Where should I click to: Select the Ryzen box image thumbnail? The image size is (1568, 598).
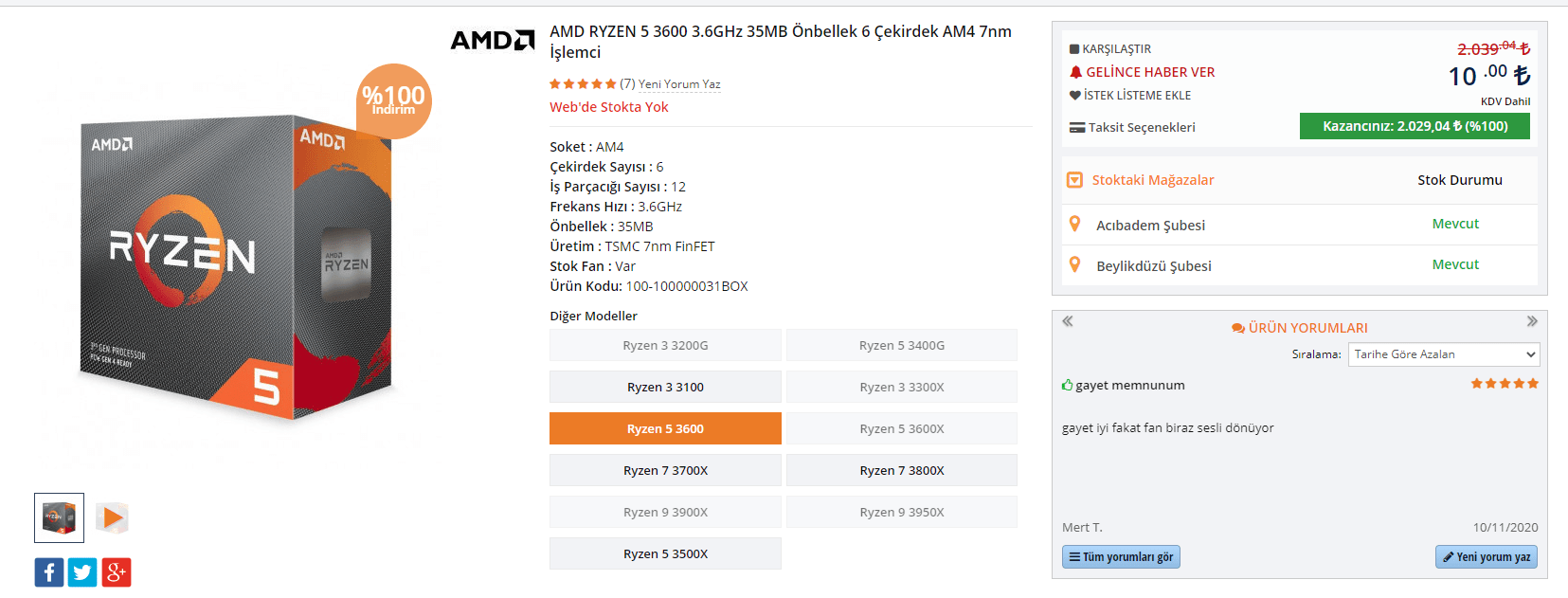(59, 517)
